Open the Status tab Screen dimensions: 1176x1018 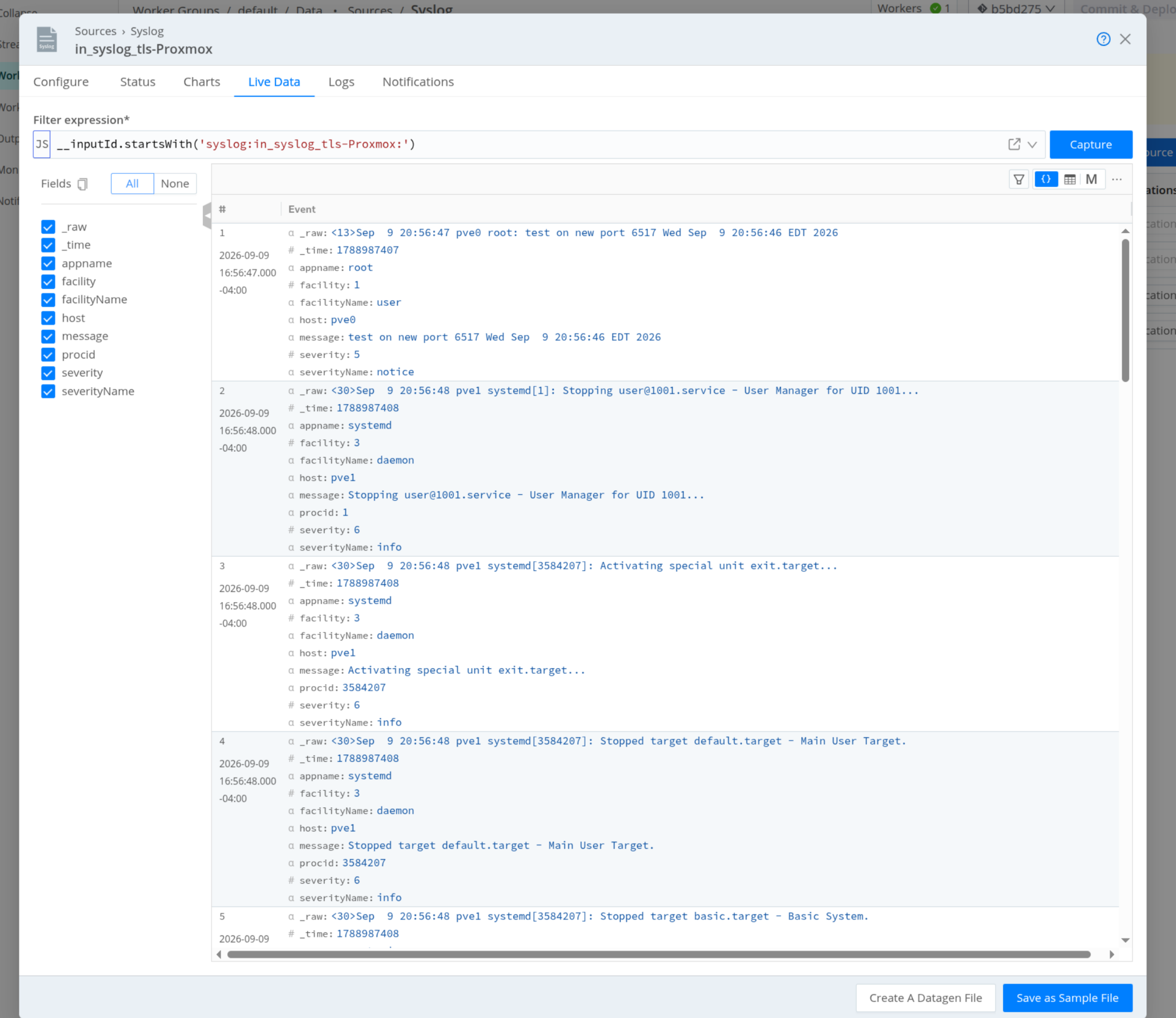138,82
